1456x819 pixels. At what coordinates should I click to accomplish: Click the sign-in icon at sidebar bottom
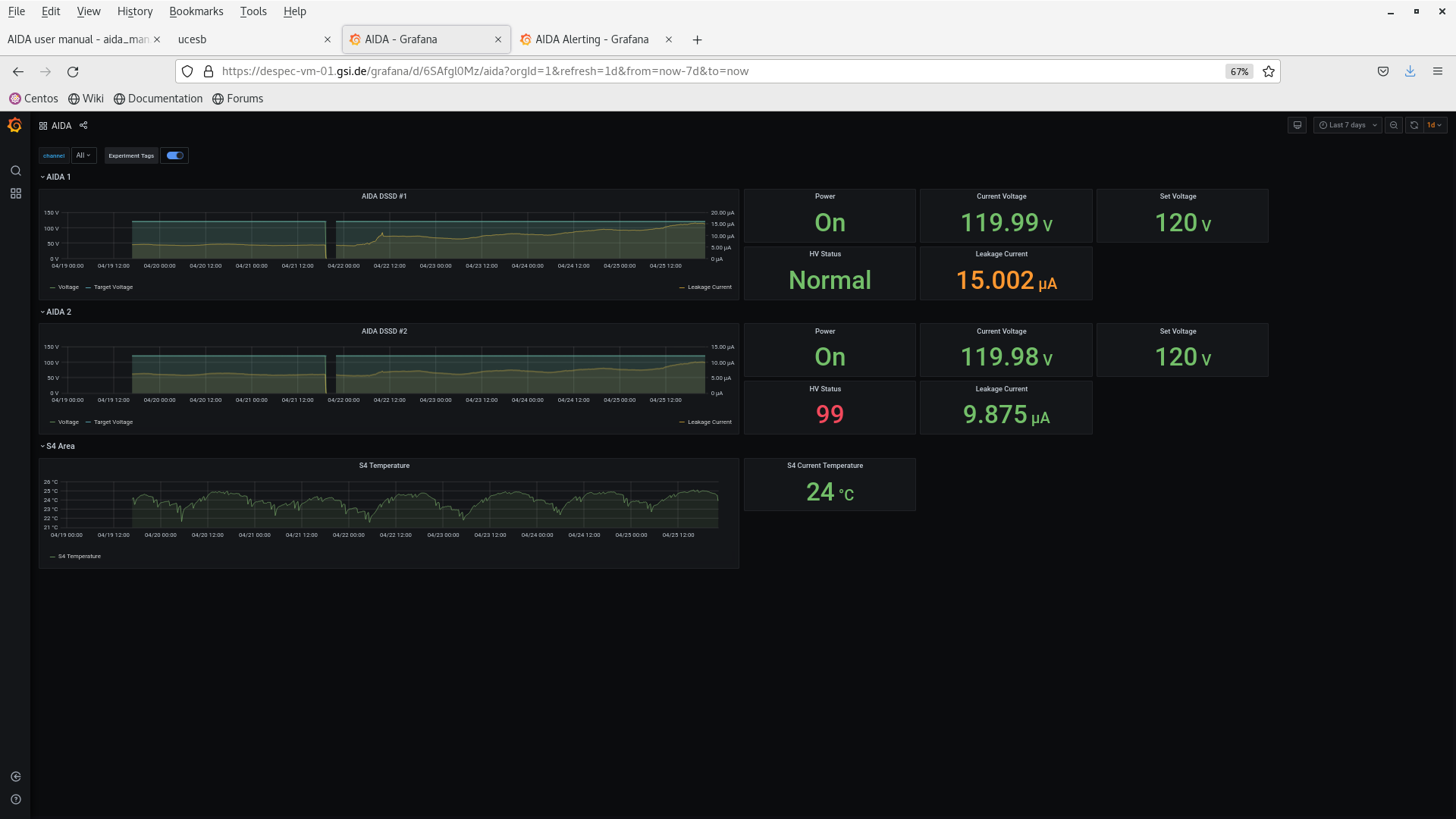[x=15, y=777]
